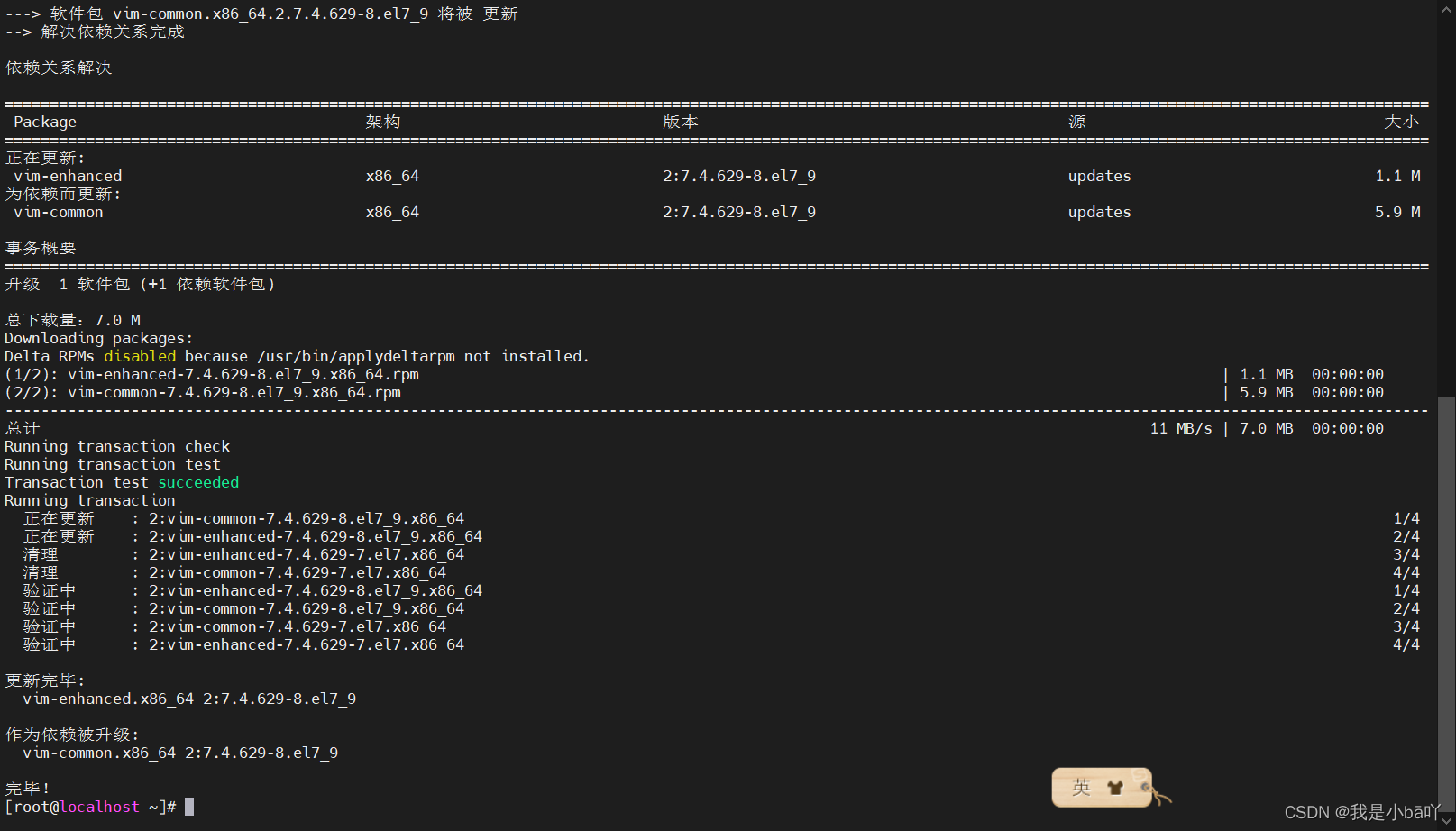Image resolution: width=1456 pixels, height=831 pixels.
Task: Click '总下载量: 7.0 M' line
Action: 72,320
